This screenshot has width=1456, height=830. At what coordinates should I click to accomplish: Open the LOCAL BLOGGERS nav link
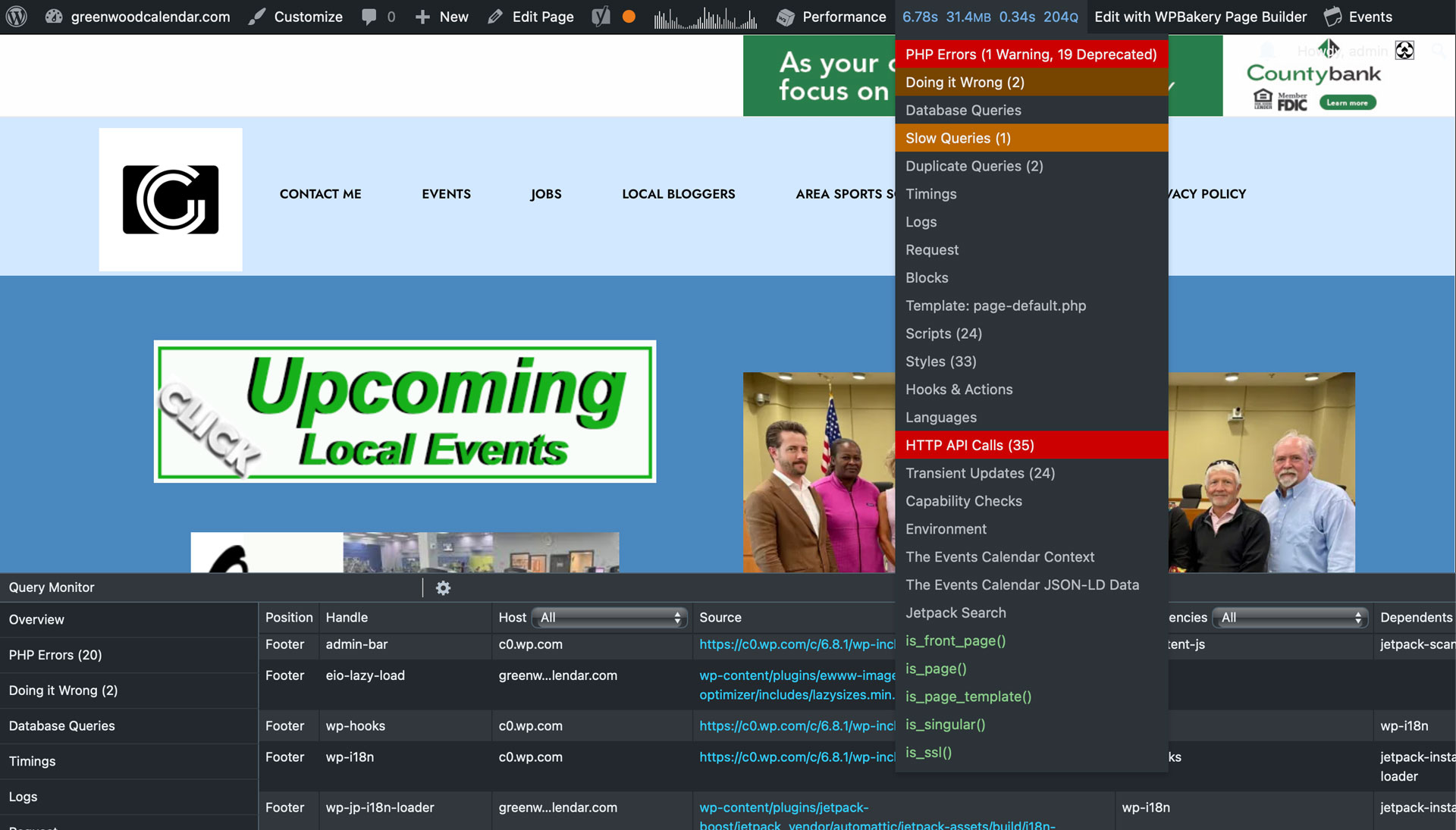coord(679,194)
